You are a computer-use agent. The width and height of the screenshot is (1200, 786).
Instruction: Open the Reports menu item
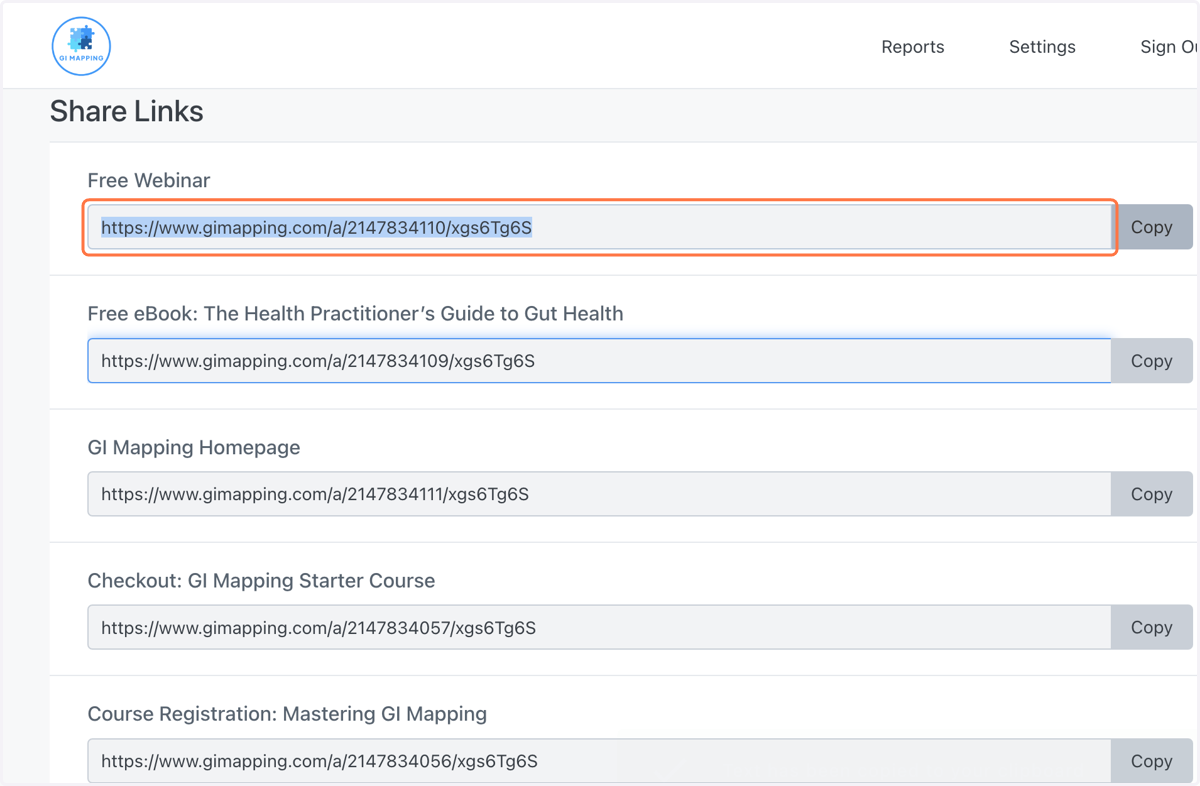912,47
